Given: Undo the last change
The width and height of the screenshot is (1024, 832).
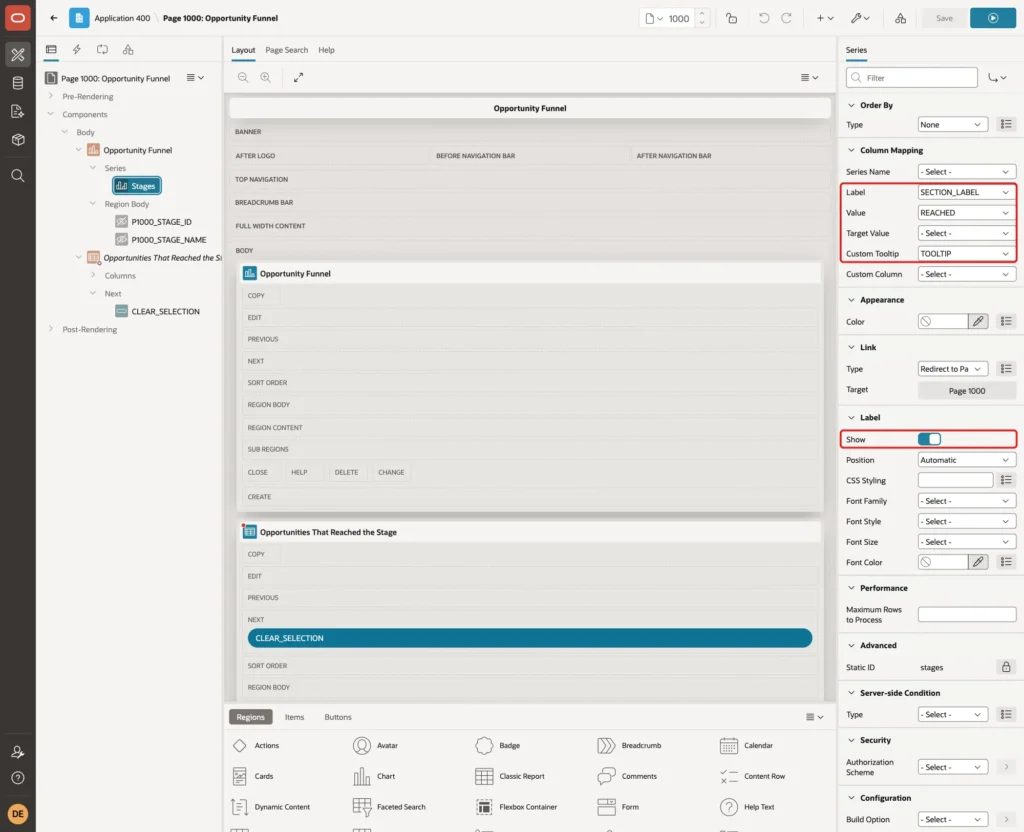Looking at the screenshot, I should tap(763, 18).
